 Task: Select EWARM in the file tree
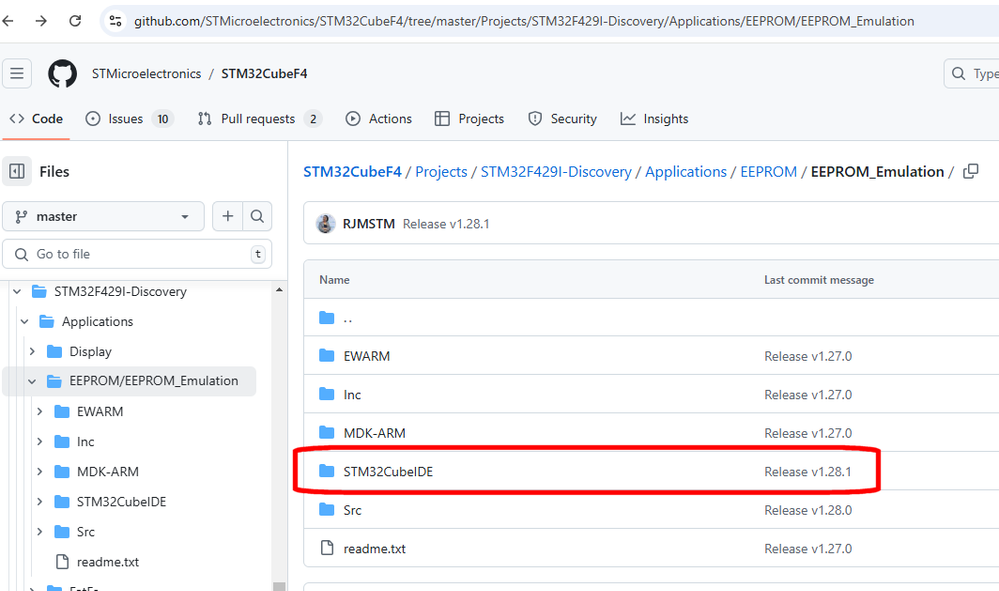[x=100, y=412]
